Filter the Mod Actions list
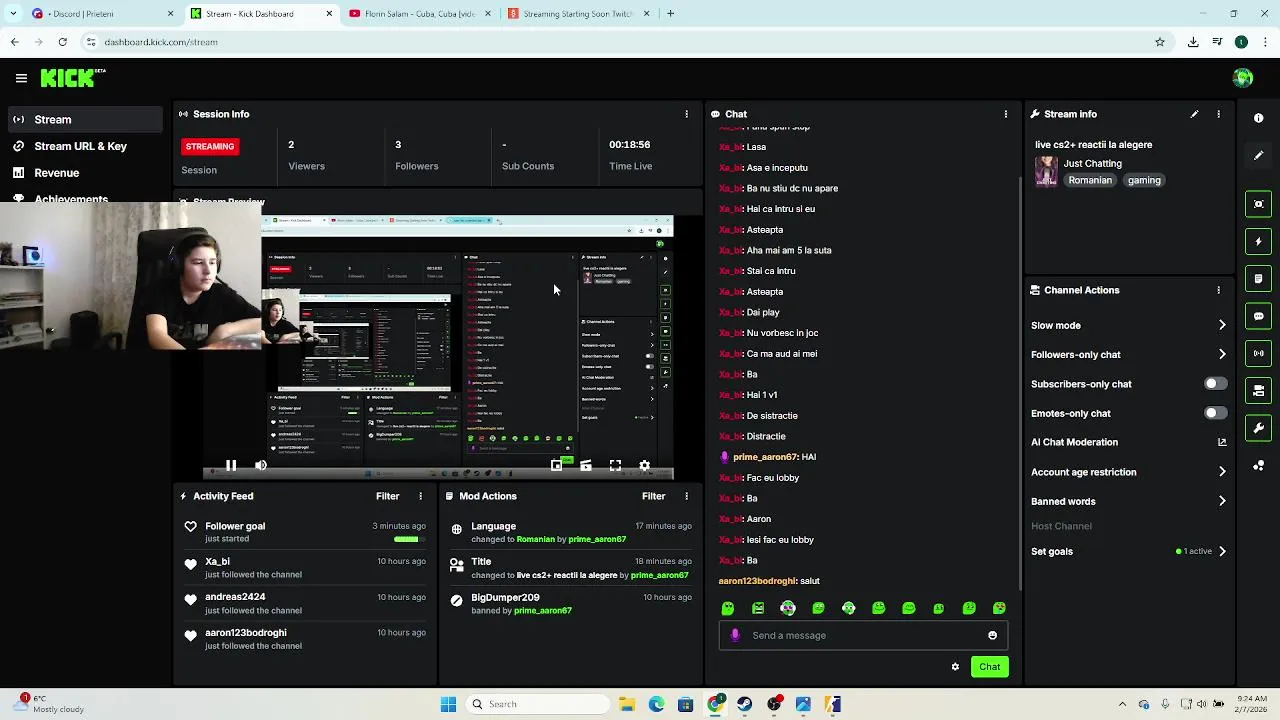 [653, 496]
